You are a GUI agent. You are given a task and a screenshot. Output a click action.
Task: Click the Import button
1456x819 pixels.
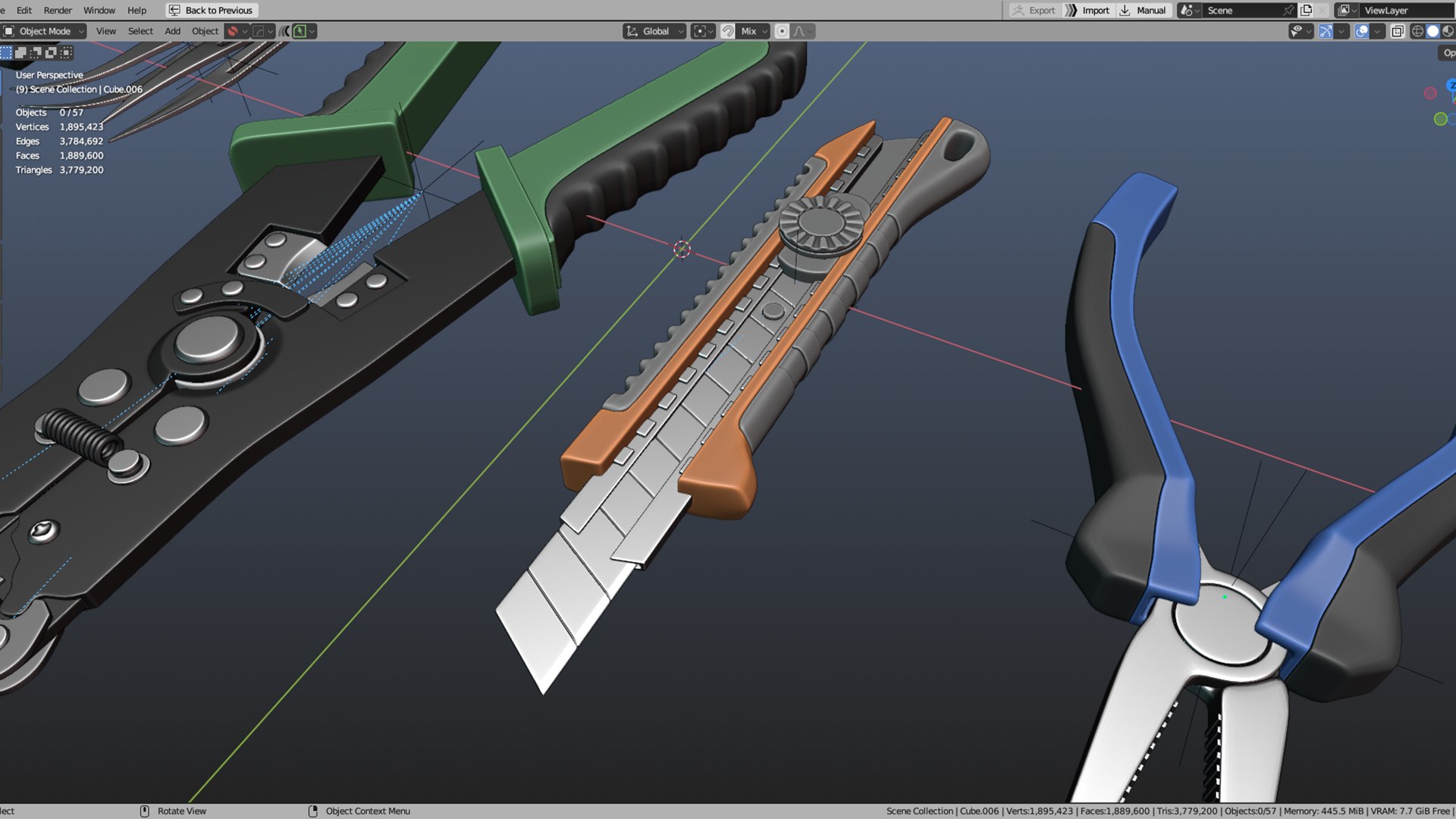click(x=1087, y=11)
